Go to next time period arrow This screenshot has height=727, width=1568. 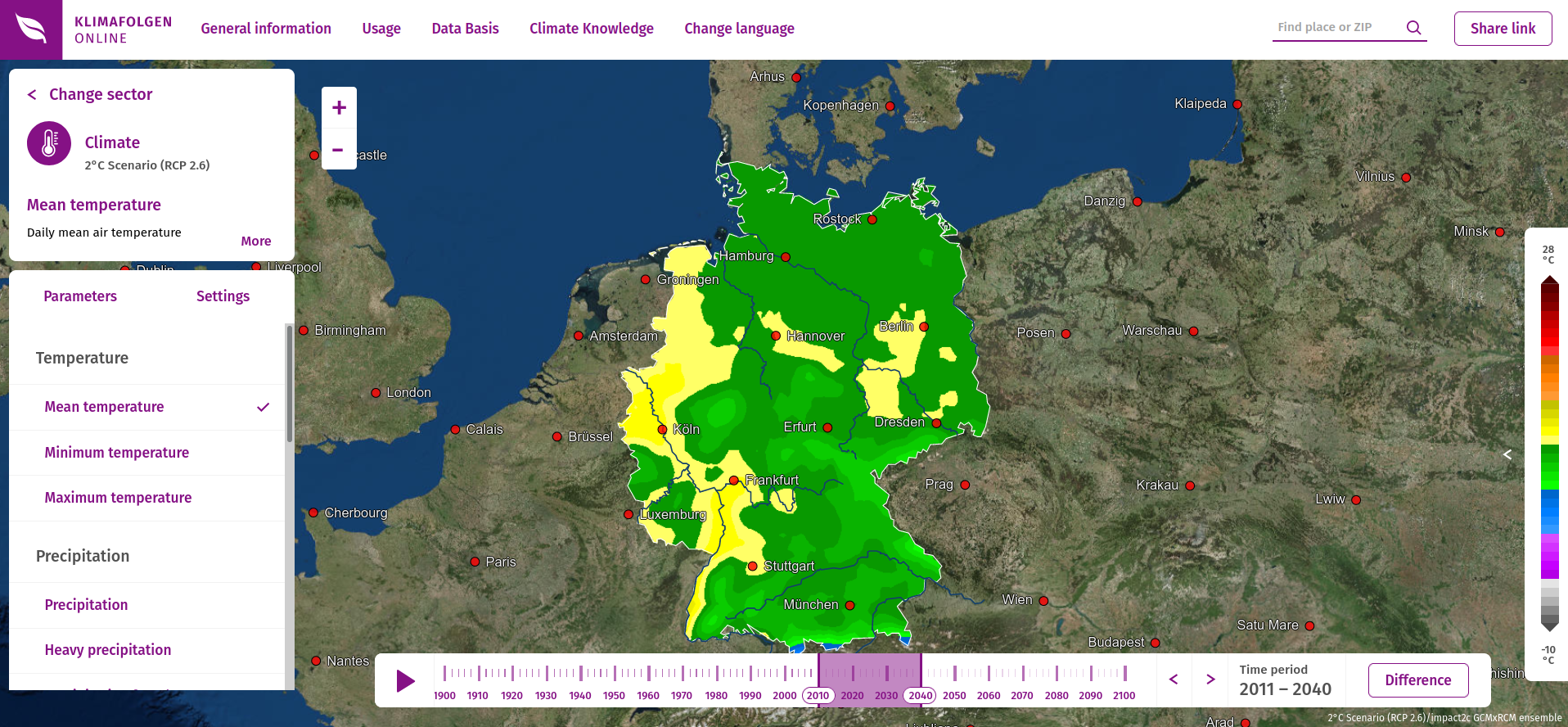point(1210,680)
